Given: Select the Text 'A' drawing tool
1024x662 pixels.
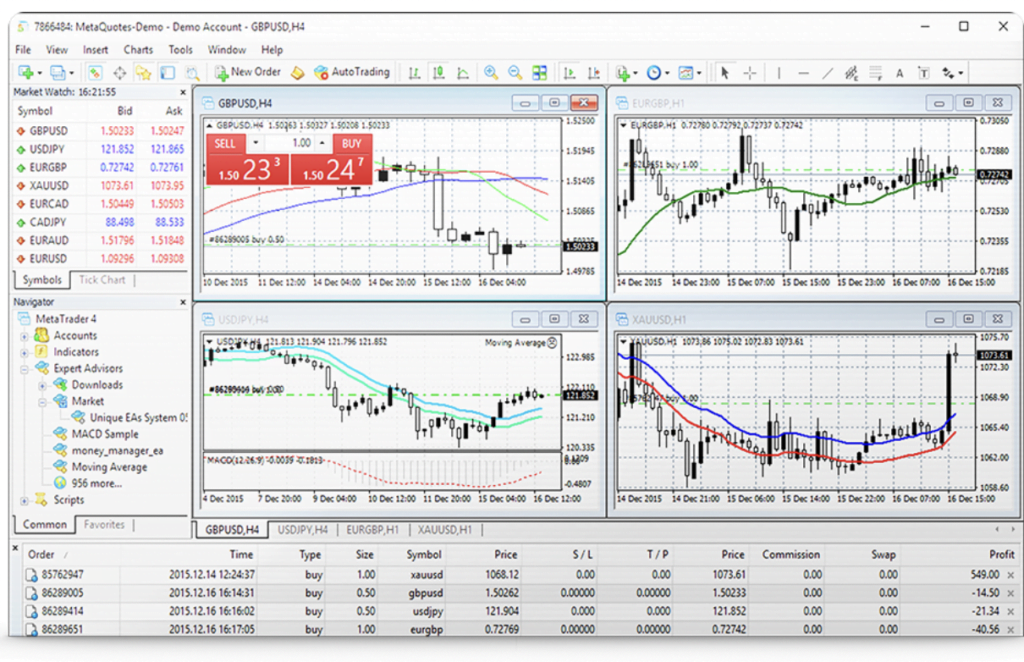Looking at the screenshot, I should point(899,73).
